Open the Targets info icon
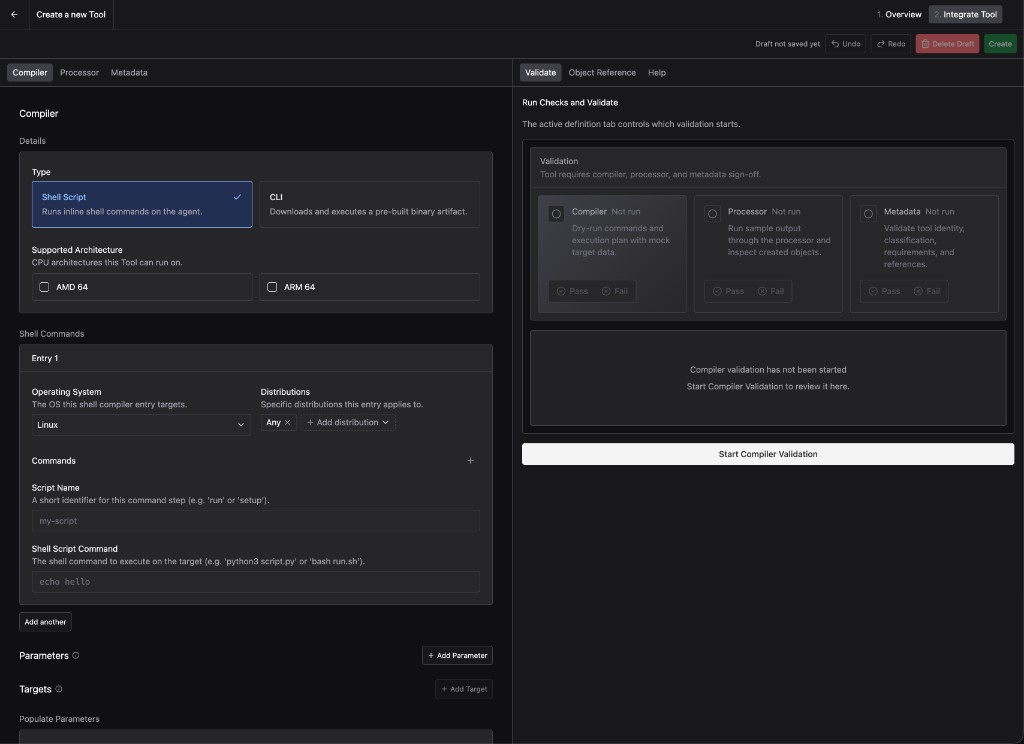 tap(59, 689)
